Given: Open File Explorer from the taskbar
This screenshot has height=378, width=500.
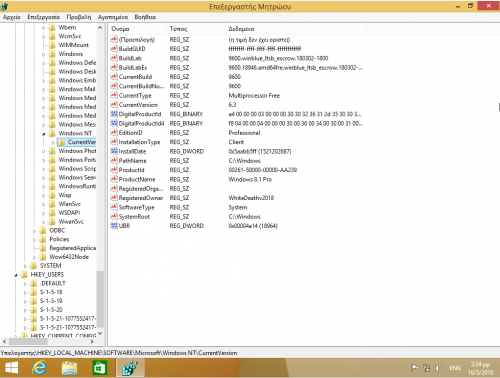Looking at the screenshot, I should click(69, 368).
